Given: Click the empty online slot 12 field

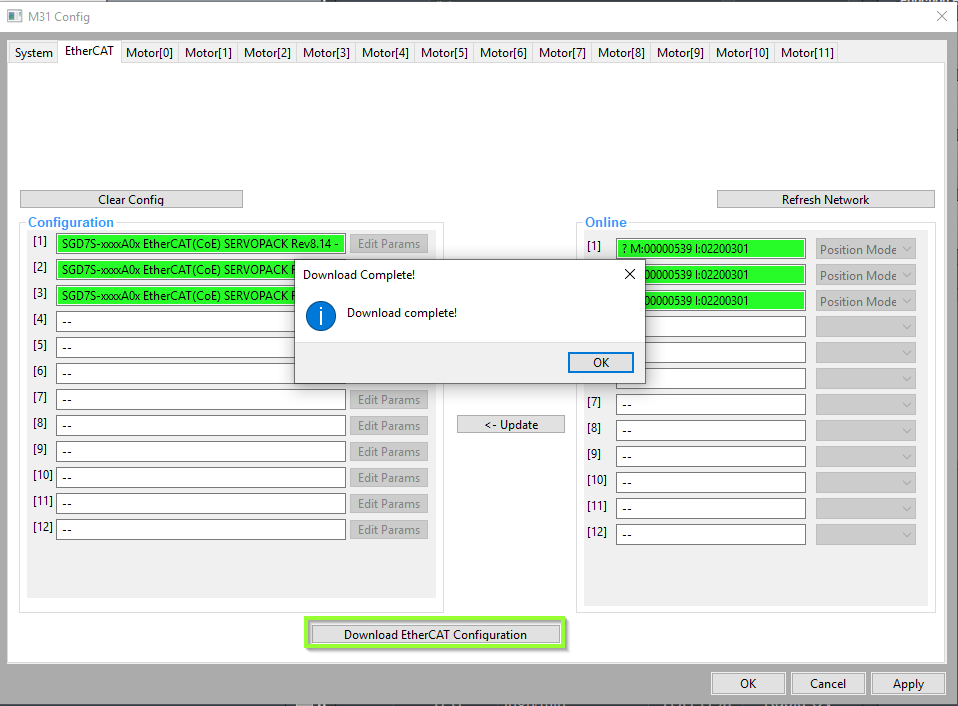Looking at the screenshot, I should click(x=711, y=534).
